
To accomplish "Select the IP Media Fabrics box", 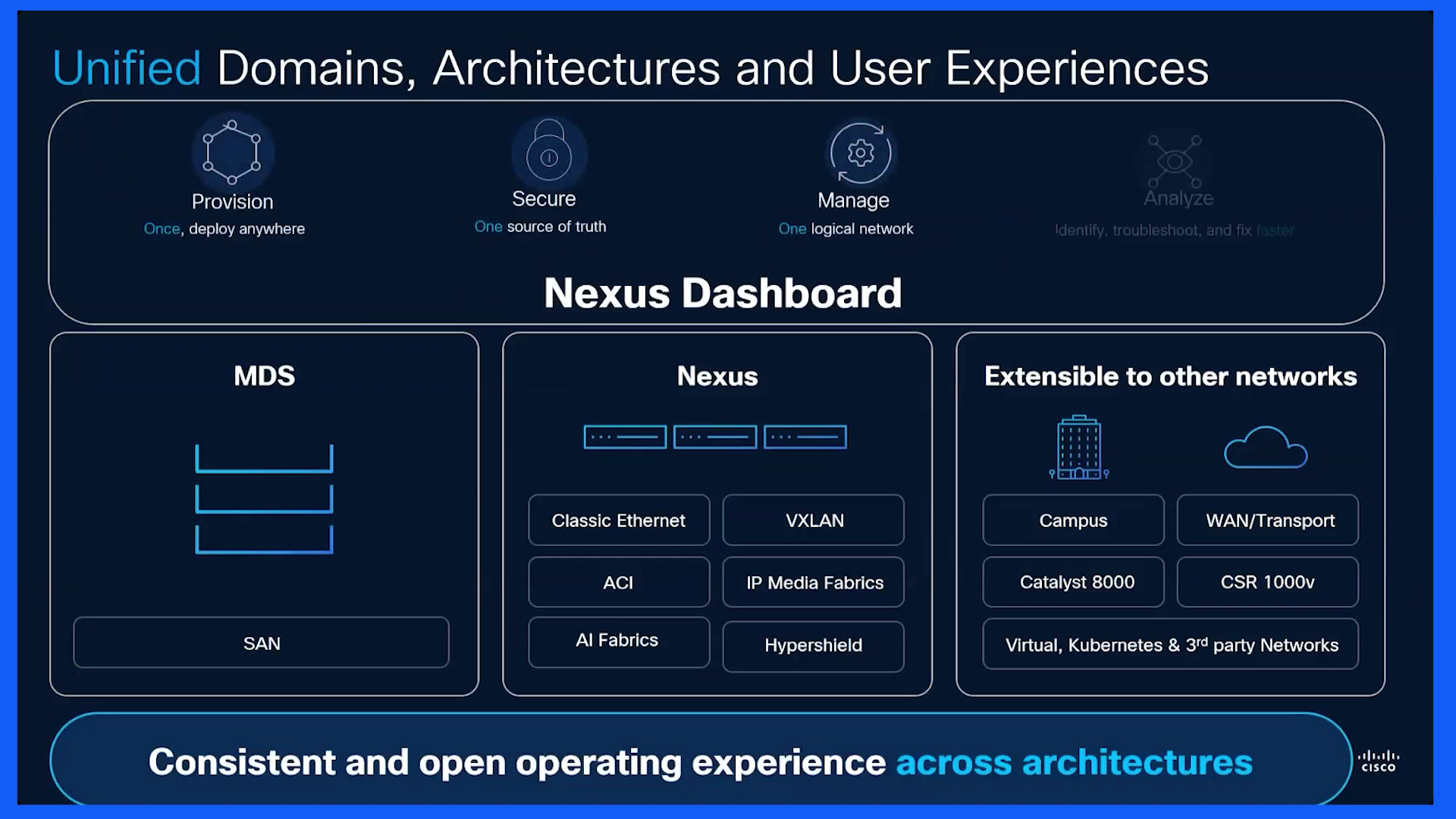I will pos(814,582).
